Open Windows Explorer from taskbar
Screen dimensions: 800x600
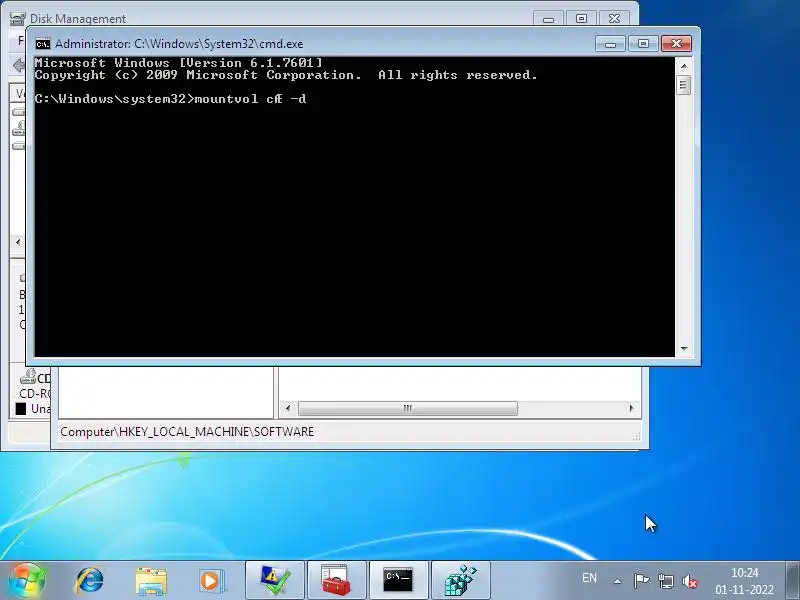pos(151,581)
